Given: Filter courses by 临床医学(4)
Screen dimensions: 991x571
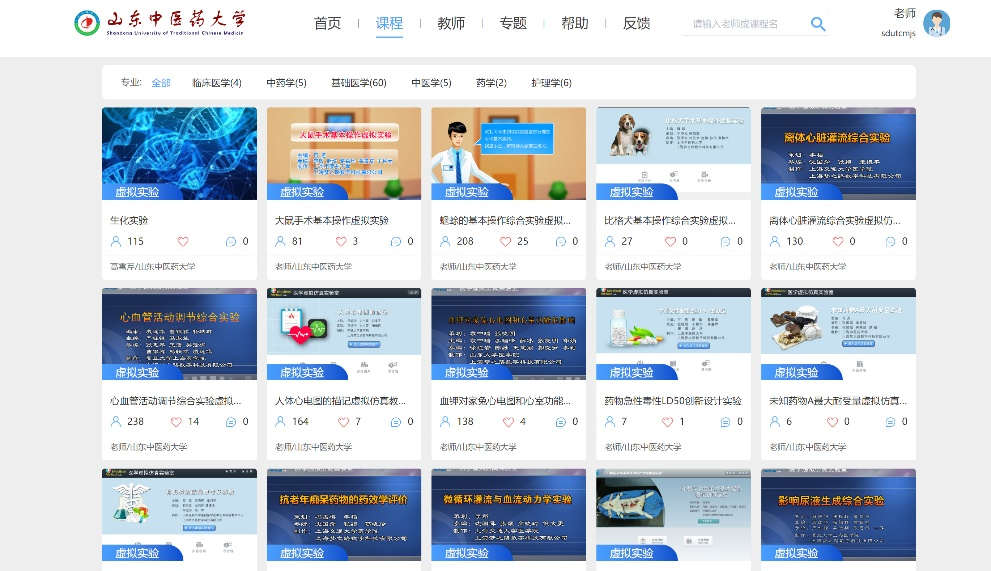Looking at the screenshot, I should pyautogui.click(x=217, y=83).
